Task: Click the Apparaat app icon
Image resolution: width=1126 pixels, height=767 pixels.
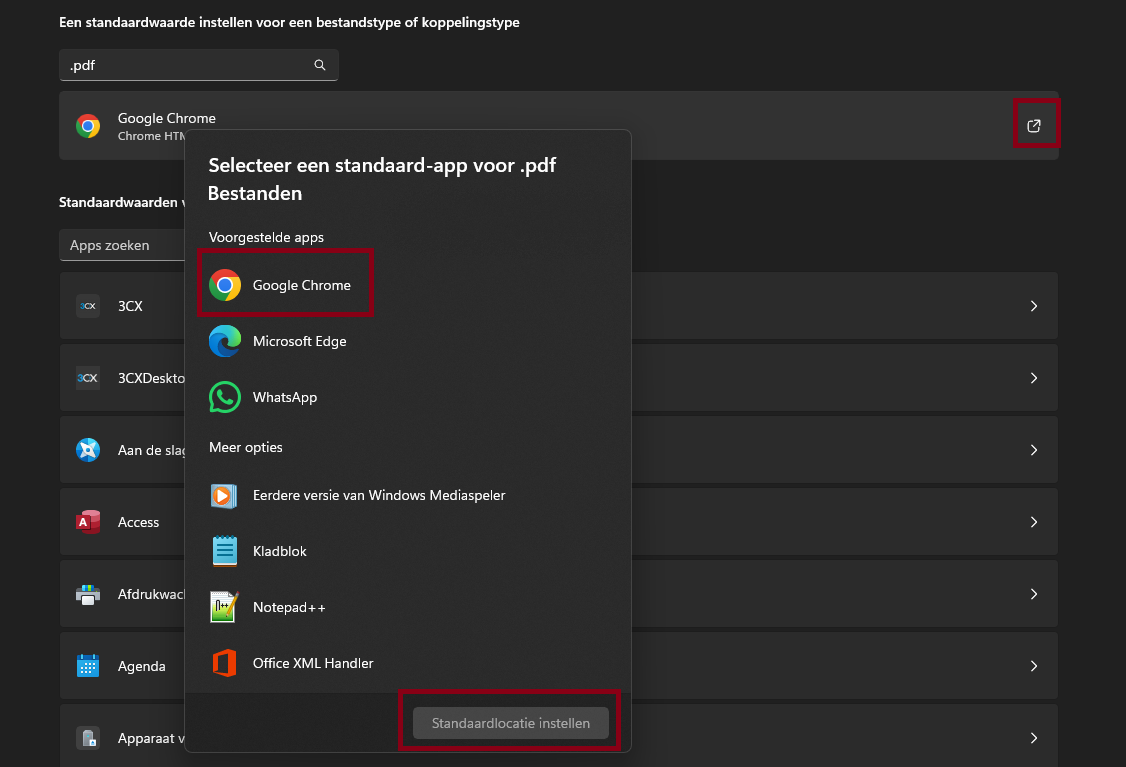Action: pos(88,738)
